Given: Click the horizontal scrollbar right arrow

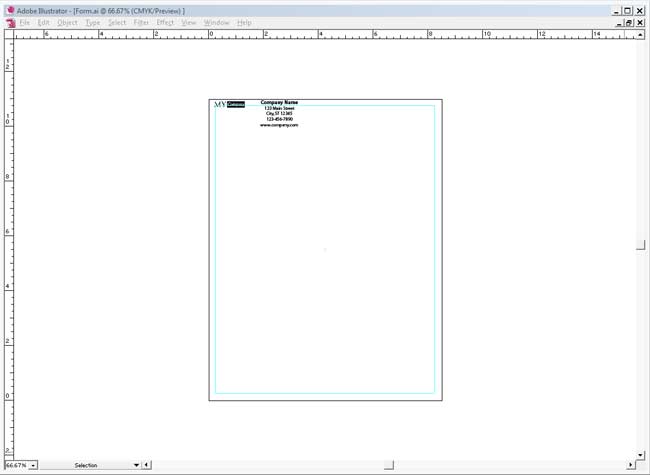Looking at the screenshot, I should click(631, 465).
